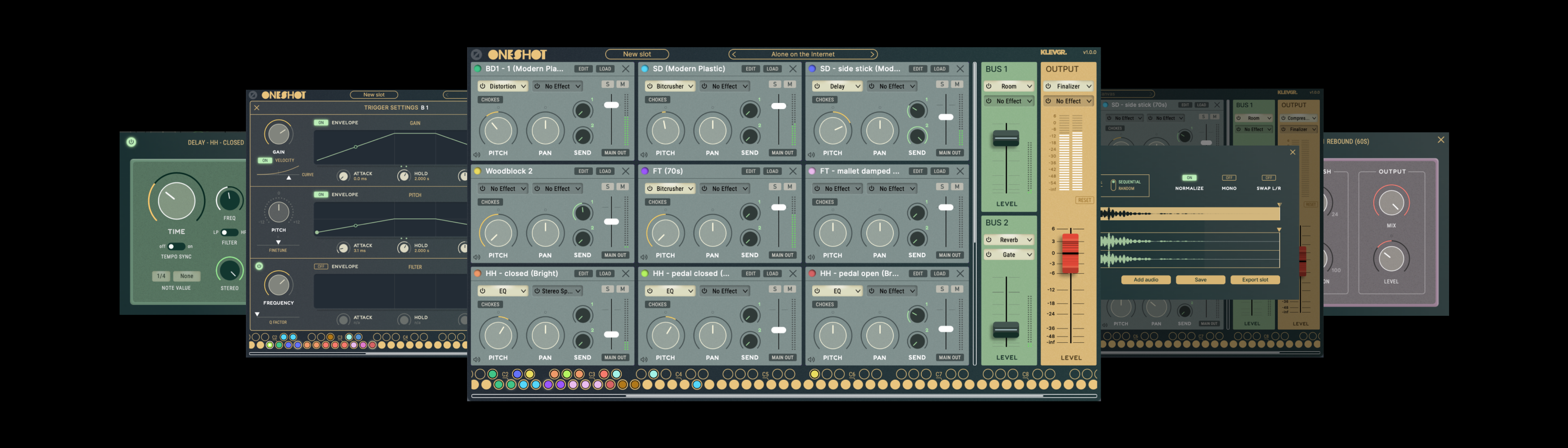Open the Chokes menu in the BD1 slot

click(x=490, y=100)
